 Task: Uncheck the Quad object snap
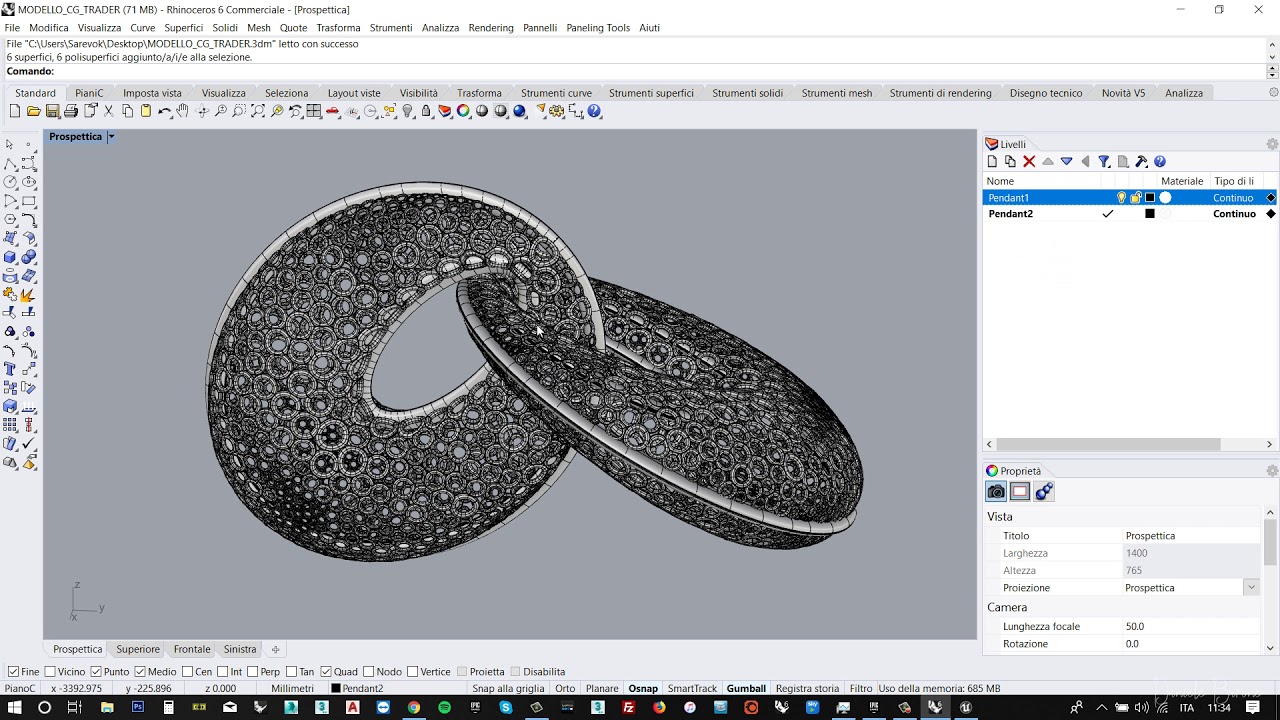pos(326,672)
